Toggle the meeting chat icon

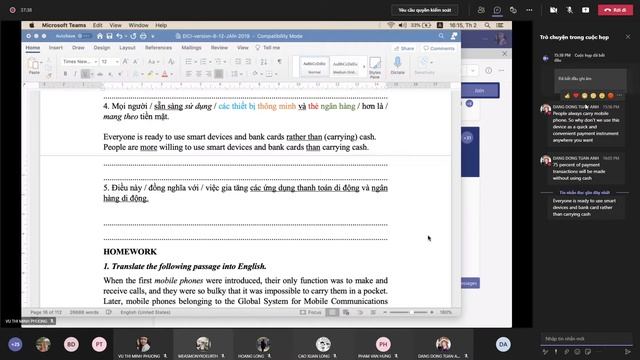click(x=497, y=10)
